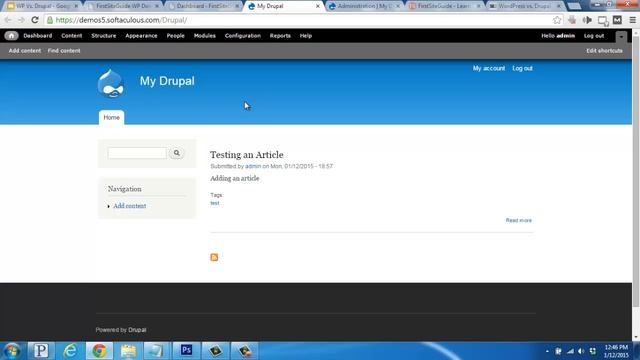Viewport: 640px width, 360px height.
Task: Click the page vertical scrollbar
Action: [636, 171]
